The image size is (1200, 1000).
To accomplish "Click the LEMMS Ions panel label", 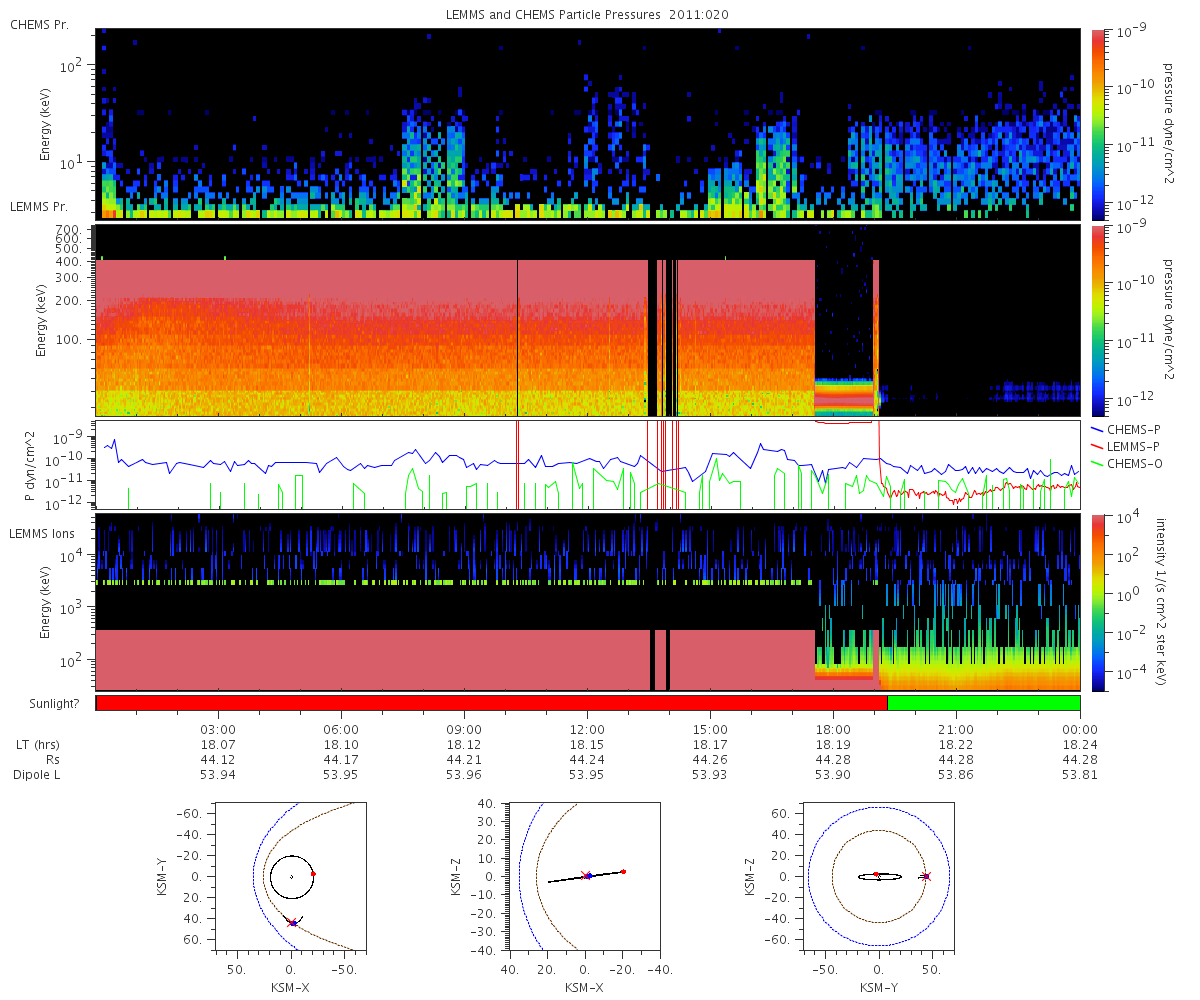I will tap(40, 535).
